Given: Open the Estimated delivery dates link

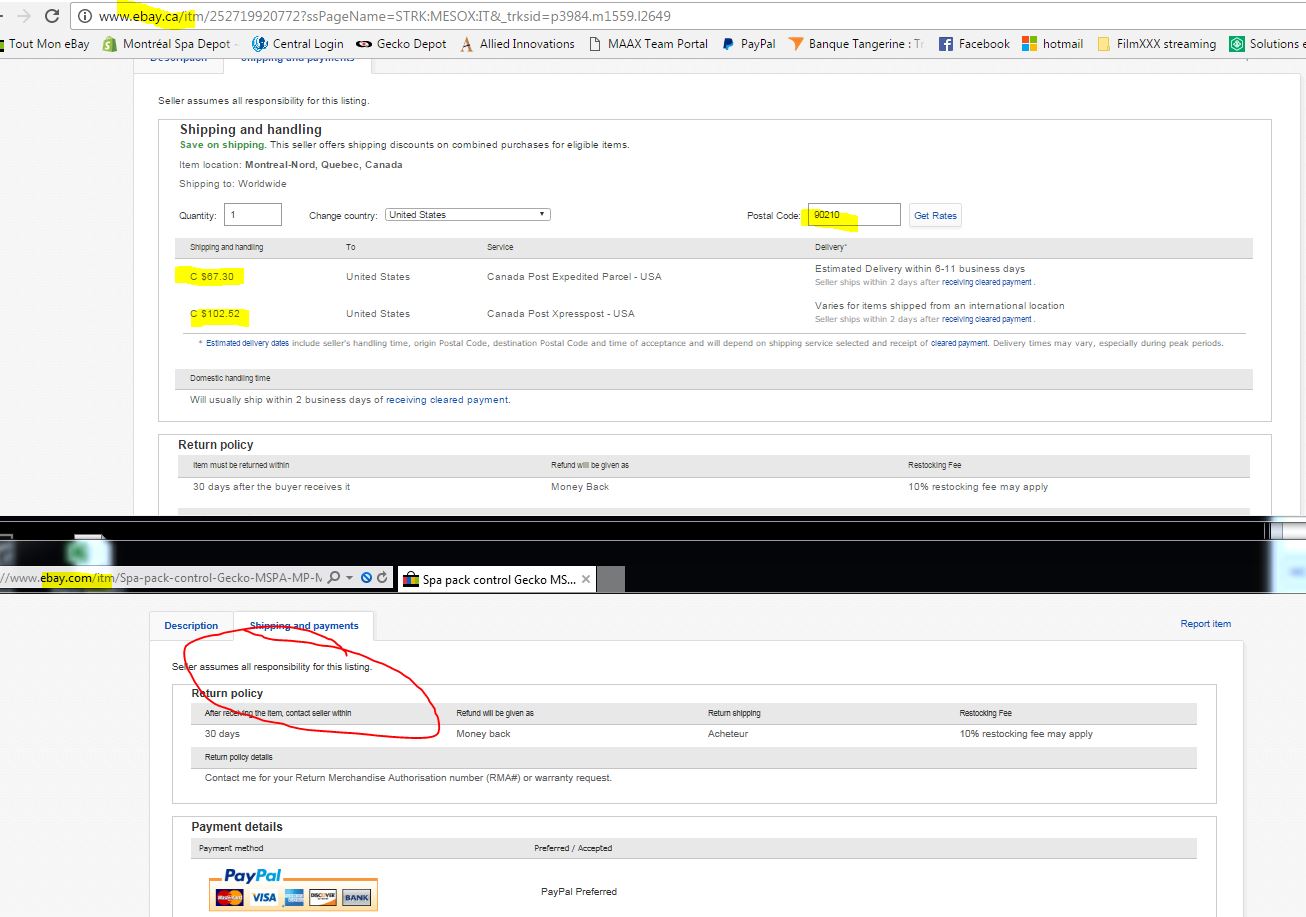Looking at the screenshot, I should pos(247,343).
